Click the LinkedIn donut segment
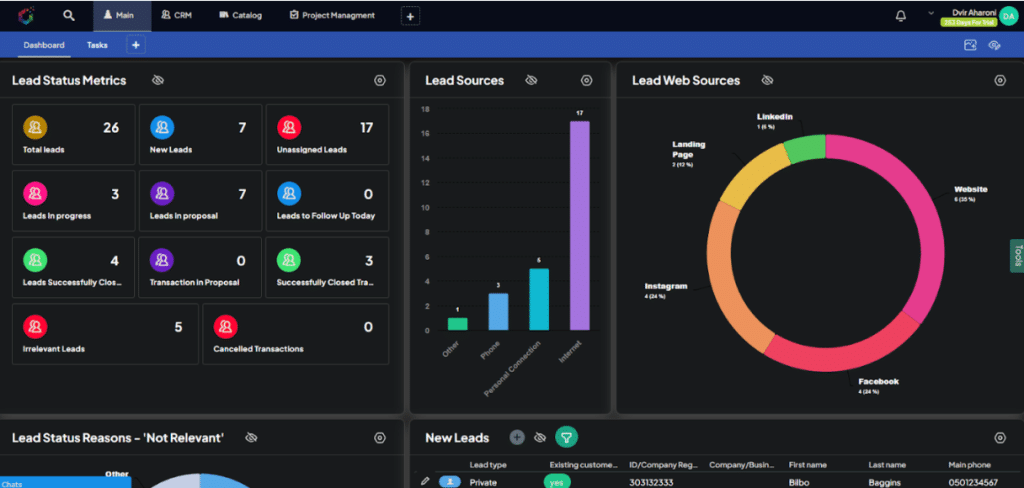 coord(805,147)
